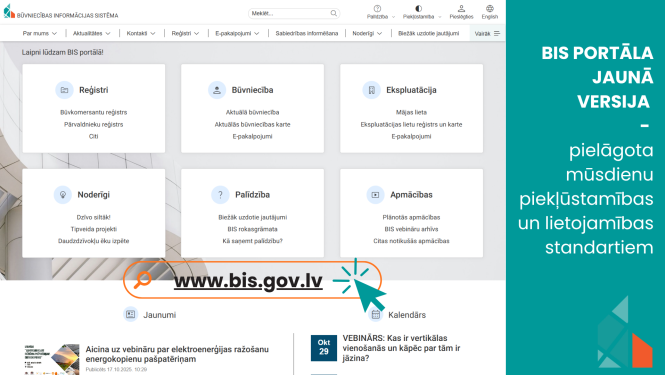The image size is (665, 375).
Task: Expand the E-pakalpojumi navigation menu
Action: tap(237, 33)
